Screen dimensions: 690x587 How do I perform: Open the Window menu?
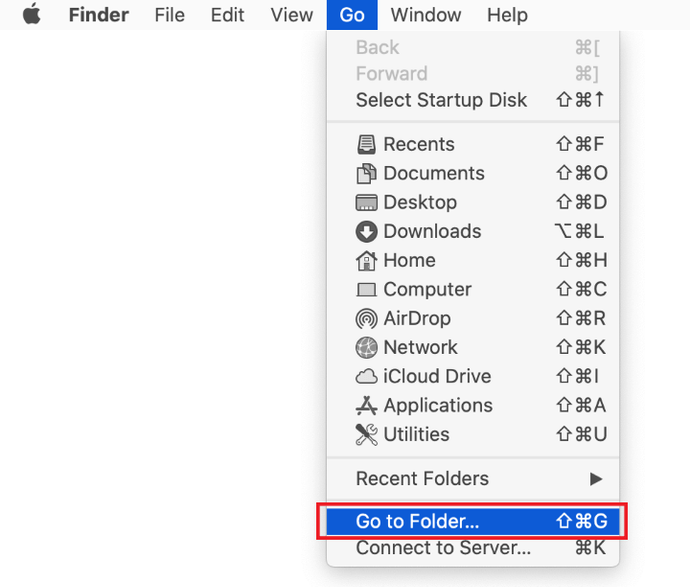point(426,15)
